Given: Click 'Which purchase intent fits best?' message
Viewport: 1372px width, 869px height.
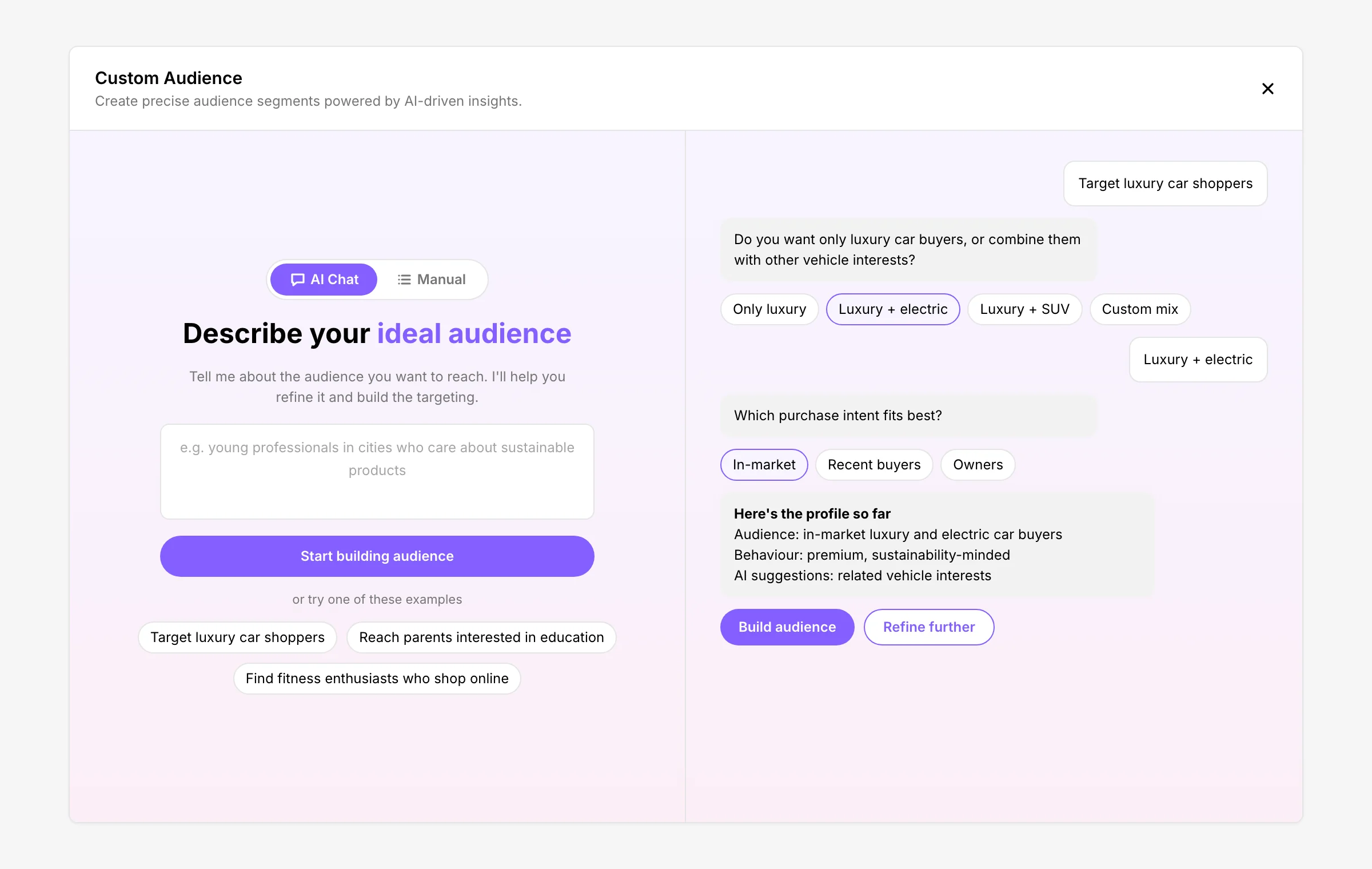Looking at the screenshot, I should point(909,416).
